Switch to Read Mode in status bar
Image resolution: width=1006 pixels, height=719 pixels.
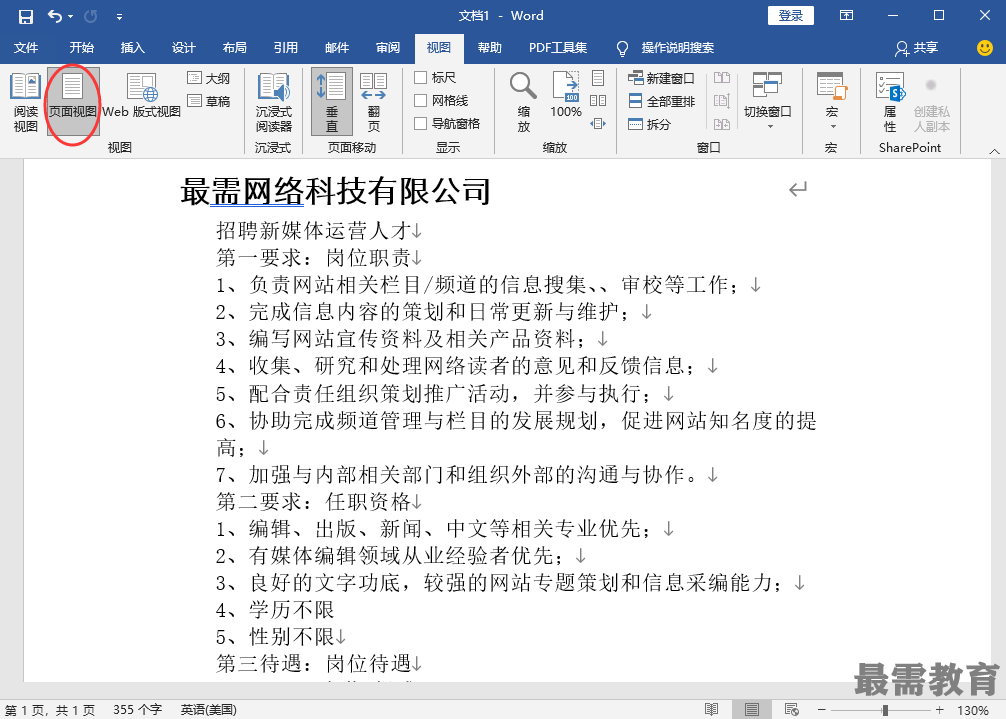pyautogui.click(x=712, y=709)
